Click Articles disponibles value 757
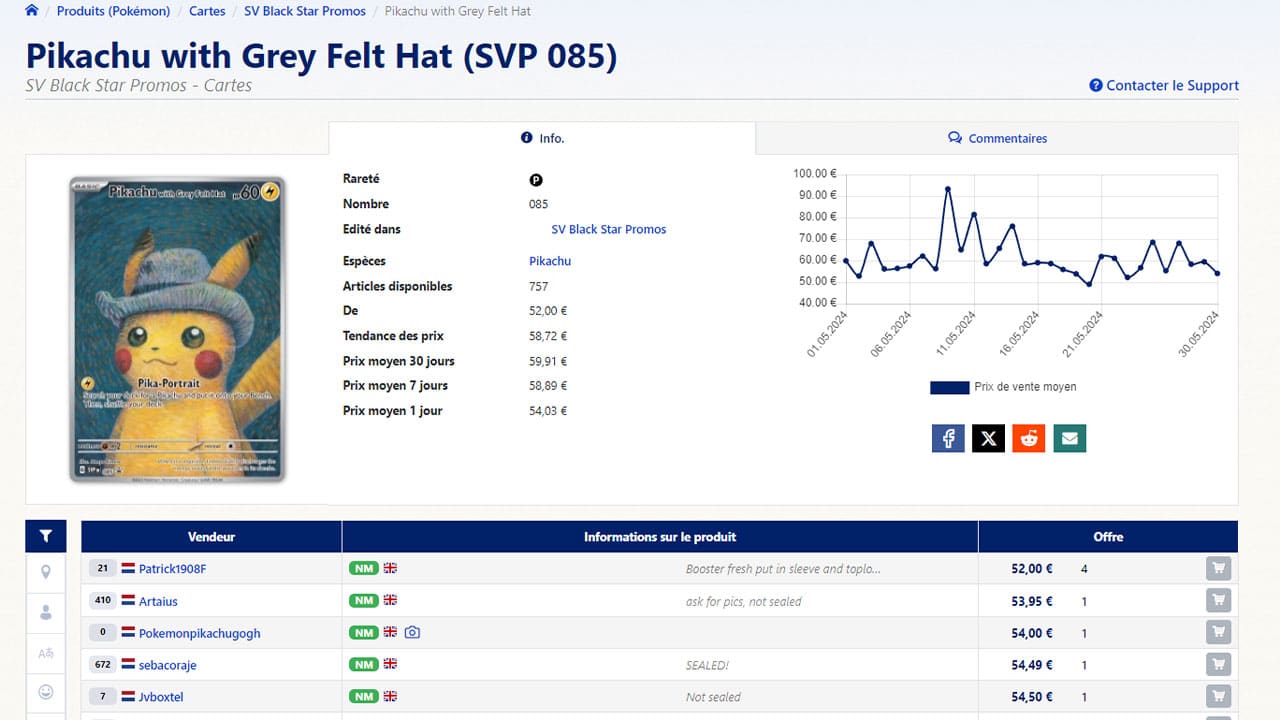Image resolution: width=1280 pixels, height=720 pixels. coord(539,286)
